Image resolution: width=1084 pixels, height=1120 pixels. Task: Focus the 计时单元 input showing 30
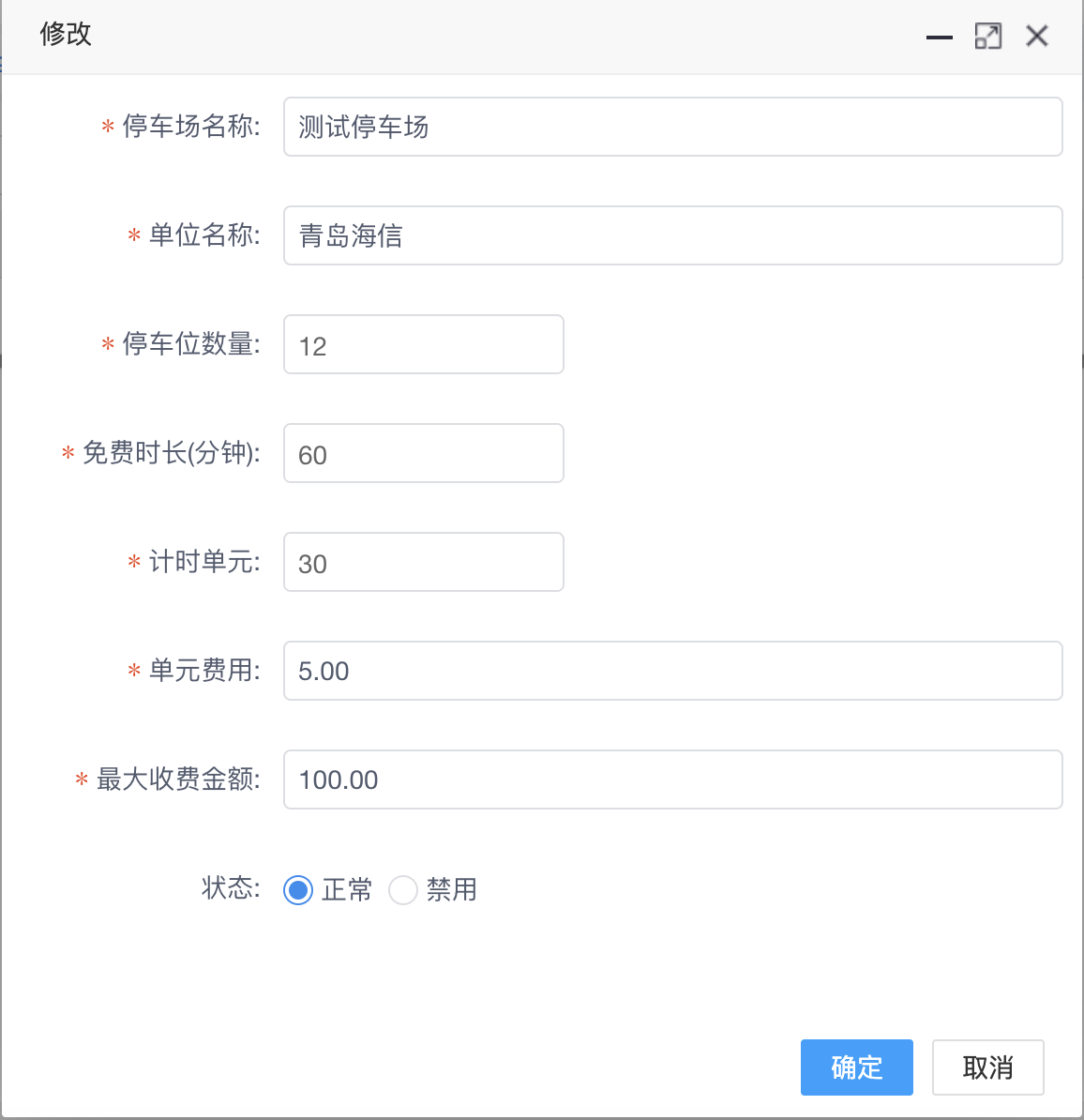click(x=424, y=562)
